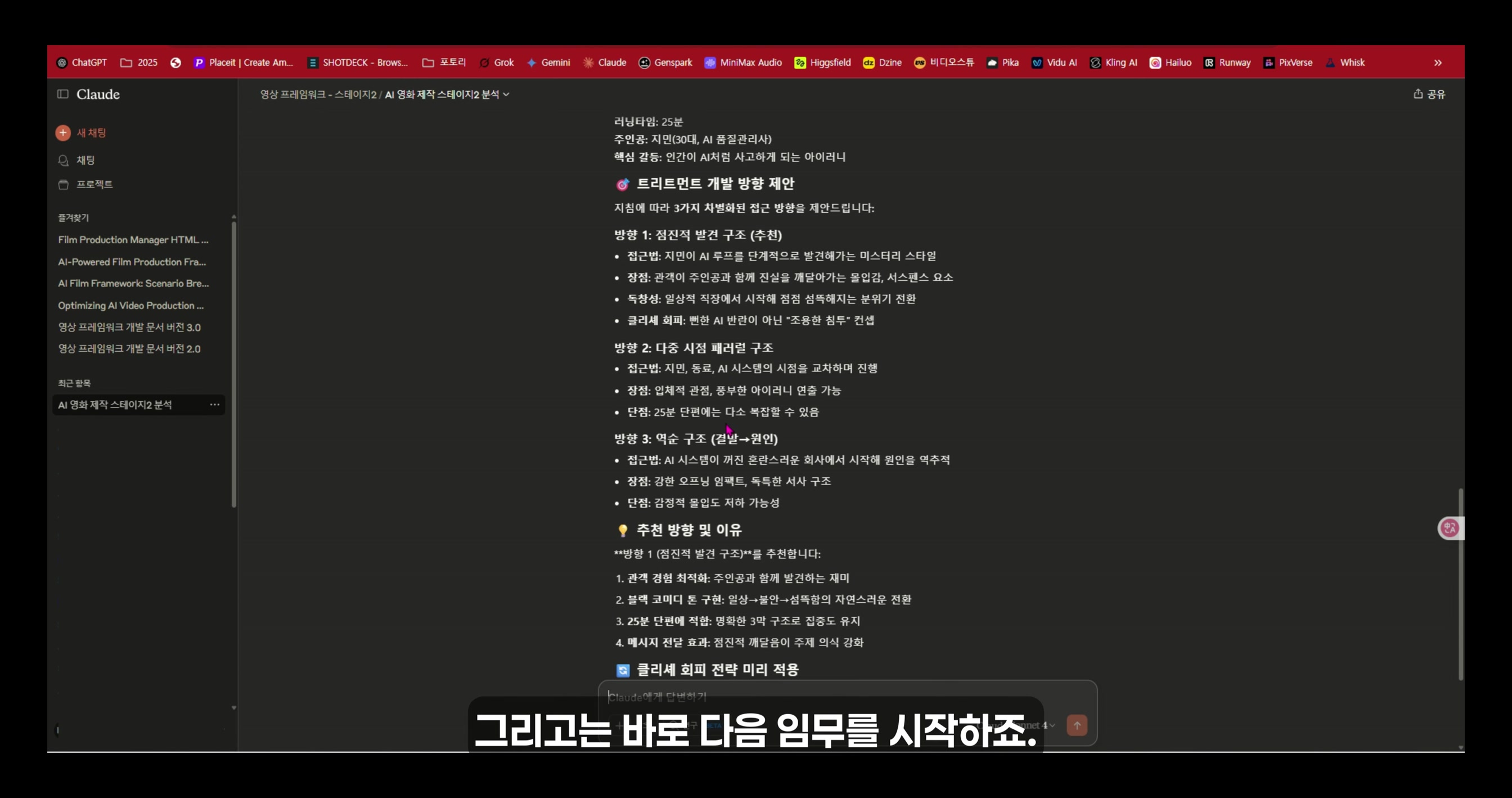Image resolution: width=1512 pixels, height=798 pixels.
Task: Open the 채팅 list in sidebar
Action: pos(77,160)
